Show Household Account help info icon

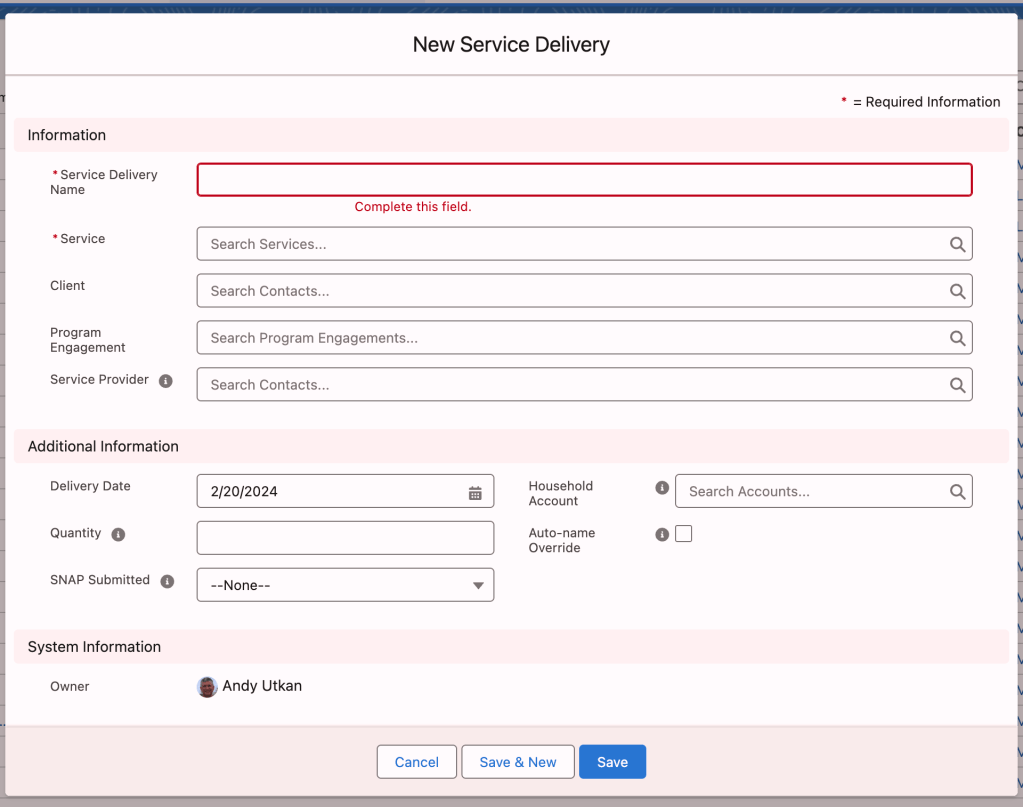pyautogui.click(x=662, y=487)
